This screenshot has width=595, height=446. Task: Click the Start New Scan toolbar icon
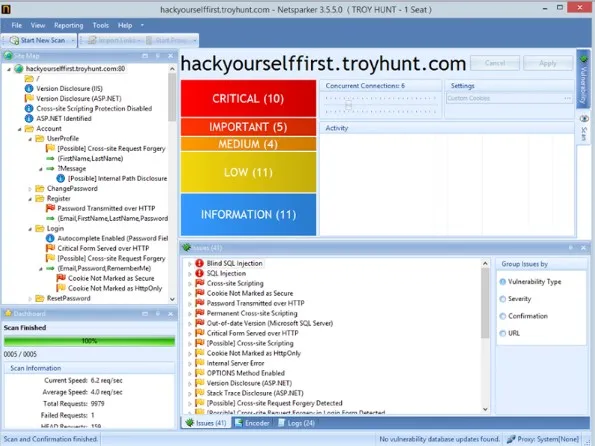[14, 40]
